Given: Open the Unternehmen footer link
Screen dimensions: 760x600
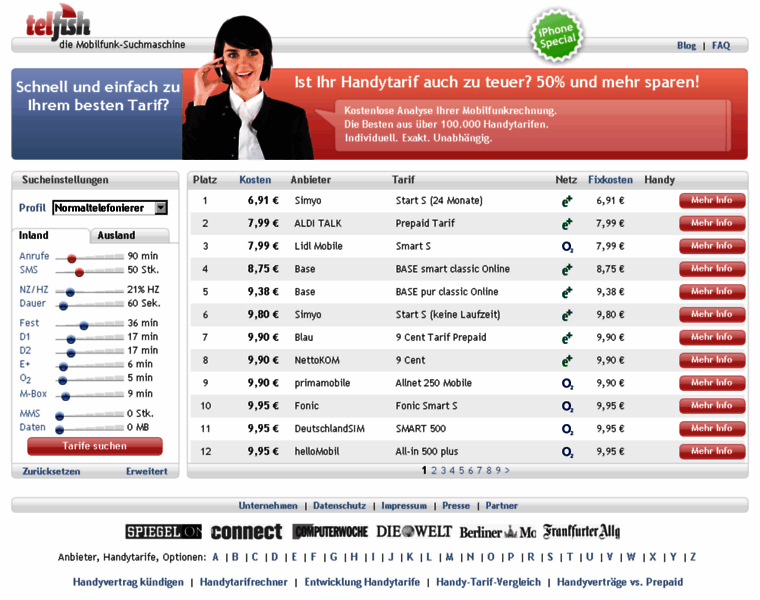Looking at the screenshot, I should coord(268,505).
